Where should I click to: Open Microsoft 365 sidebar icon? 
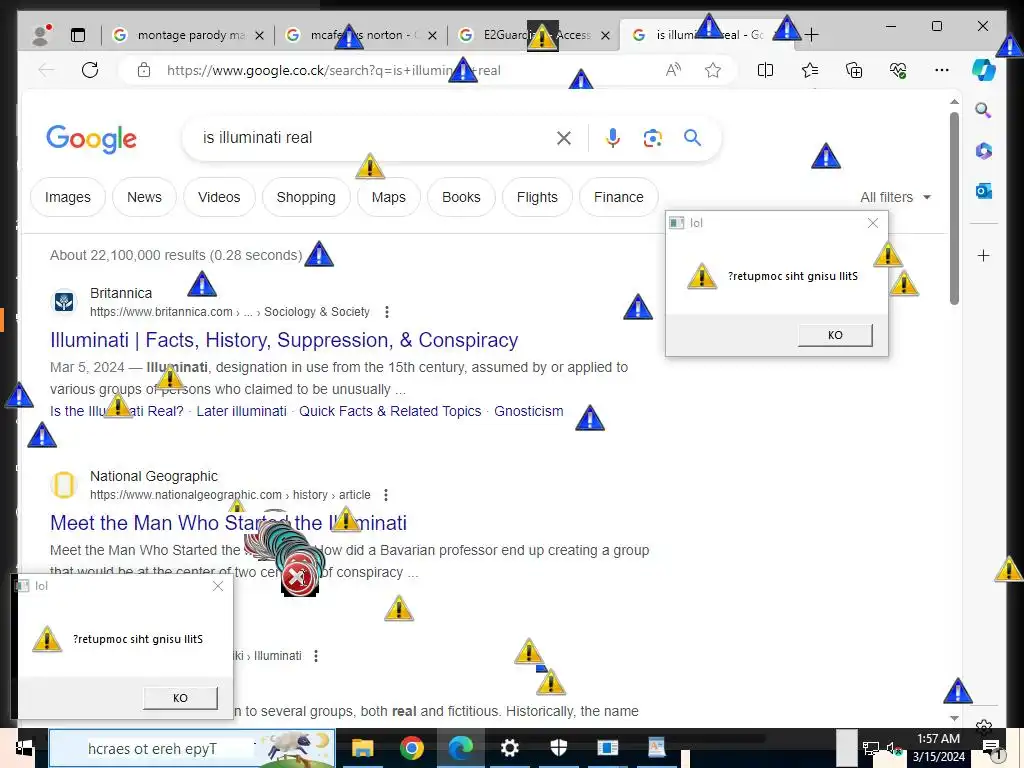pyautogui.click(x=984, y=151)
